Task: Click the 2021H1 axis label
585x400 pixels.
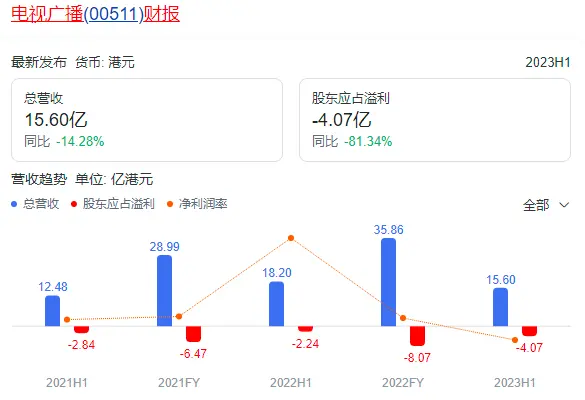Action: [67, 383]
